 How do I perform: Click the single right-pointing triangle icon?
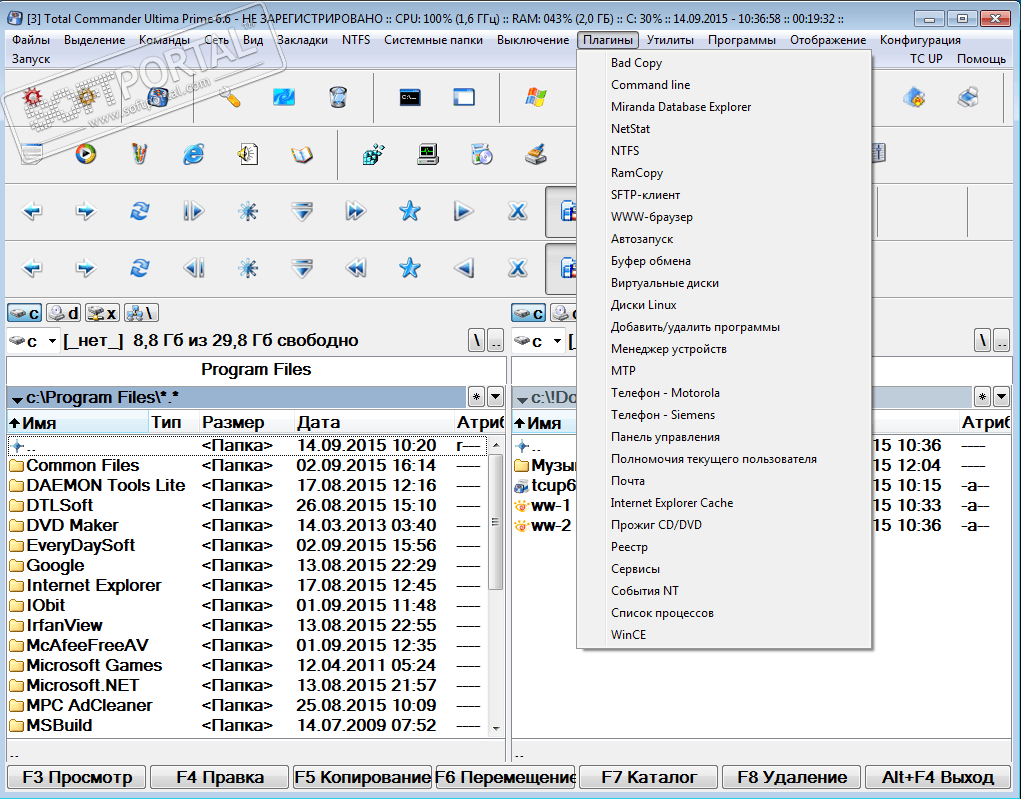(463, 211)
